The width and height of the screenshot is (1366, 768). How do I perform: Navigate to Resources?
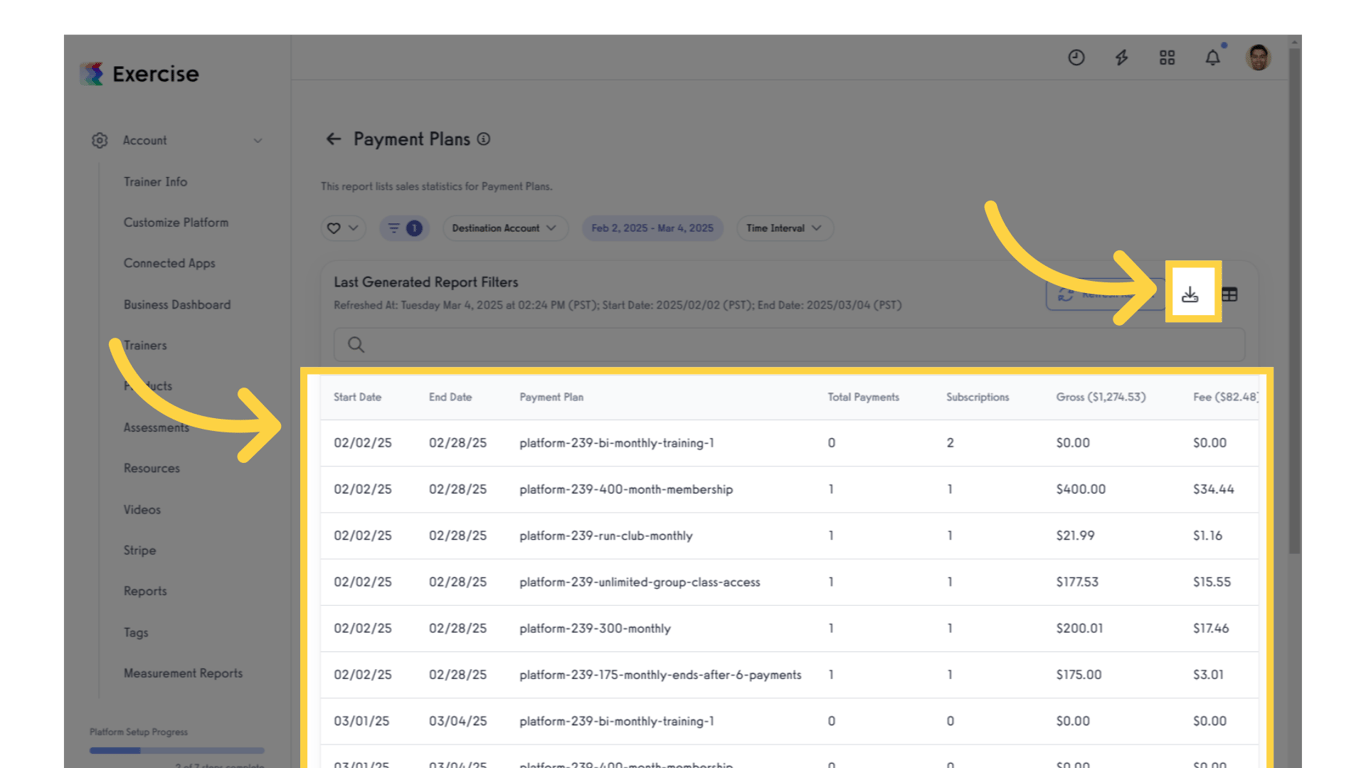pos(152,468)
